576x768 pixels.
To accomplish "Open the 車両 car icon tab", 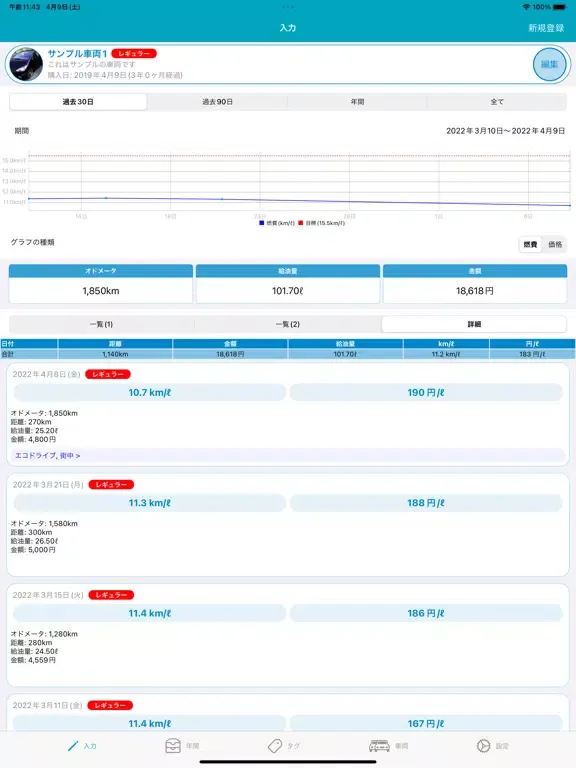I will (x=379, y=745).
